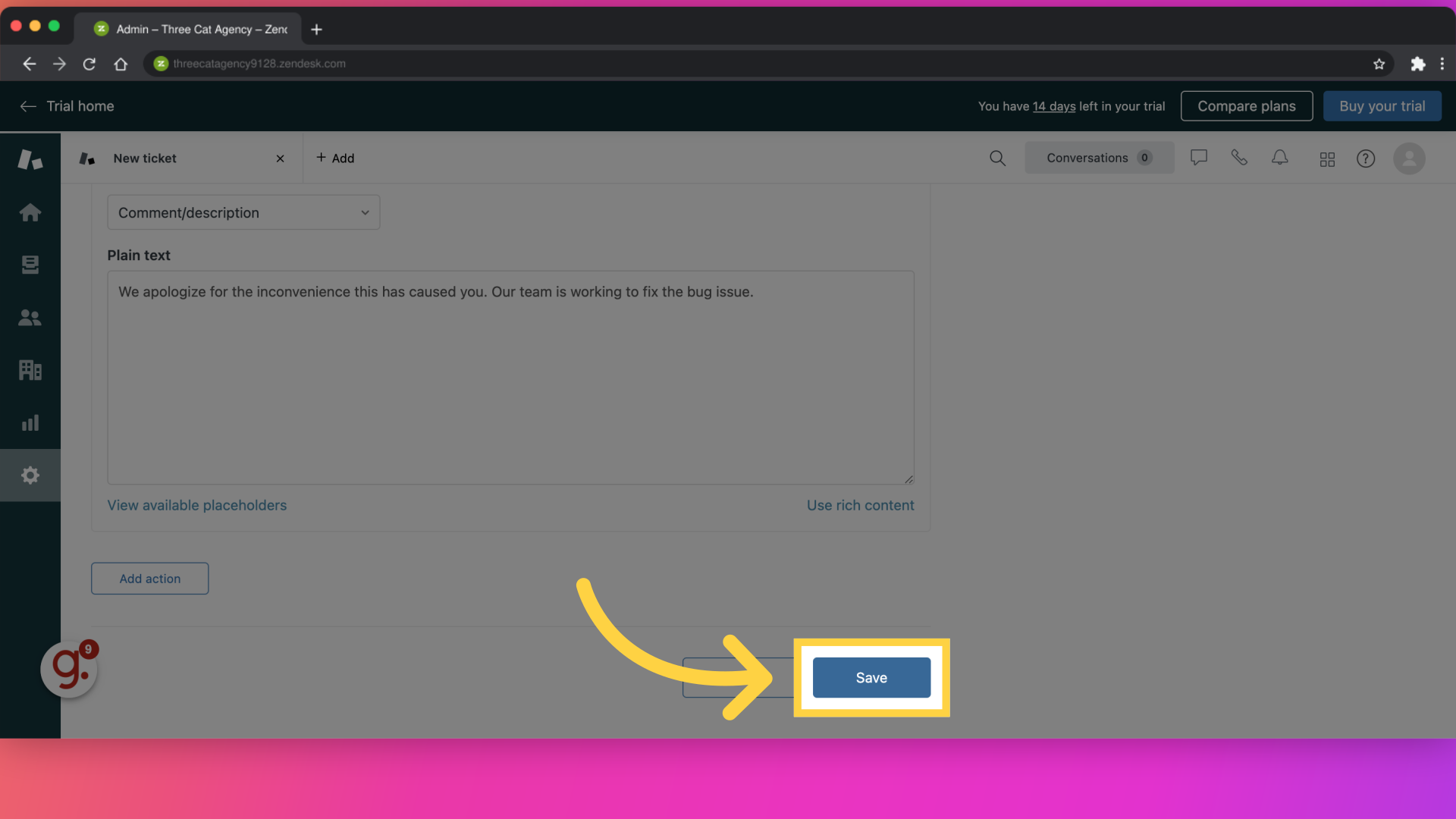Viewport: 1456px width, 819px height.
Task: Select the Phone call icon
Action: tap(1239, 157)
